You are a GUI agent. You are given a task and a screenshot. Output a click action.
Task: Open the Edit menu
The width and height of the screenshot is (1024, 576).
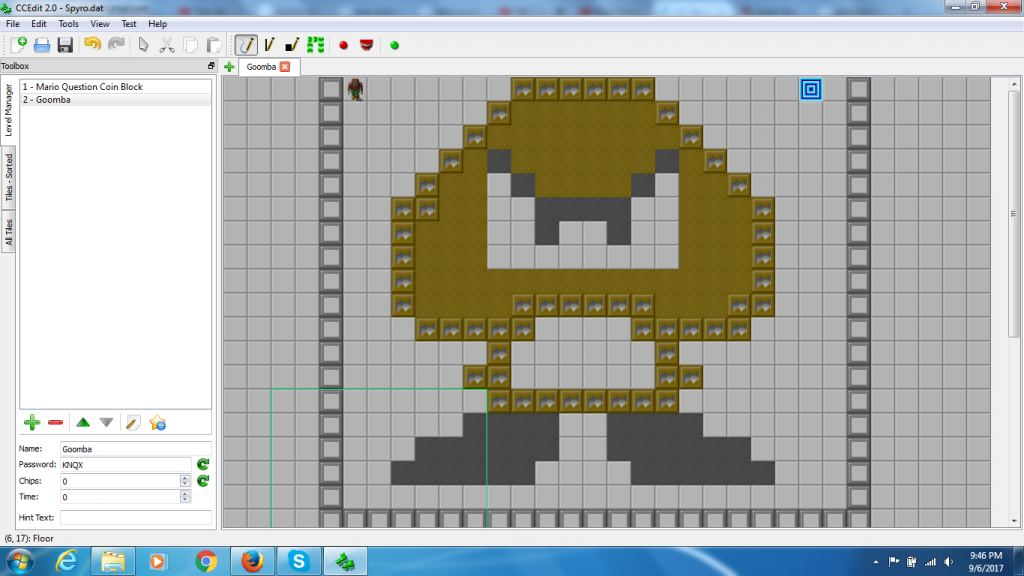[39, 24]
